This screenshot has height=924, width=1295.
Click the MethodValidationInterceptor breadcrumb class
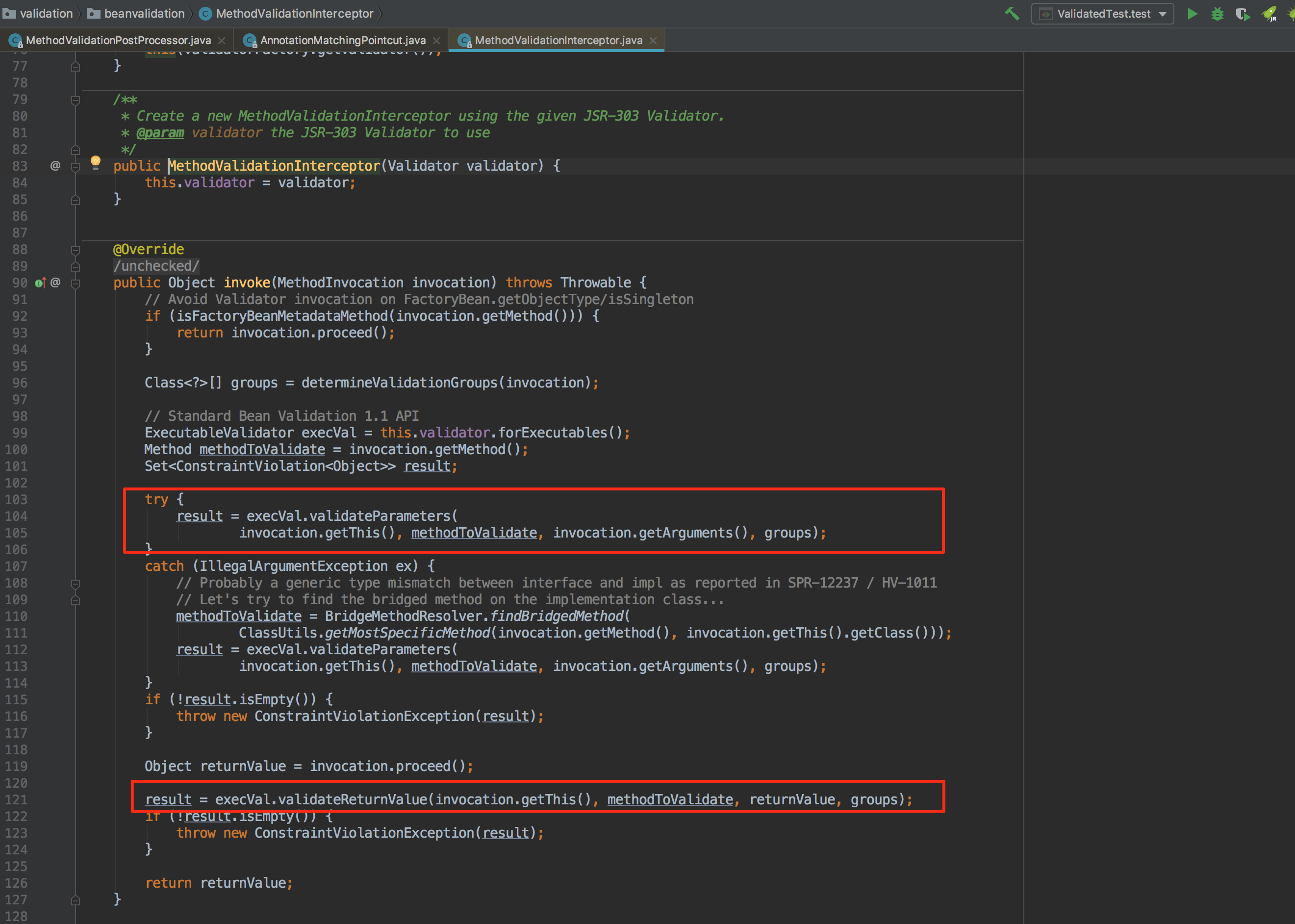tap(294, 14)
